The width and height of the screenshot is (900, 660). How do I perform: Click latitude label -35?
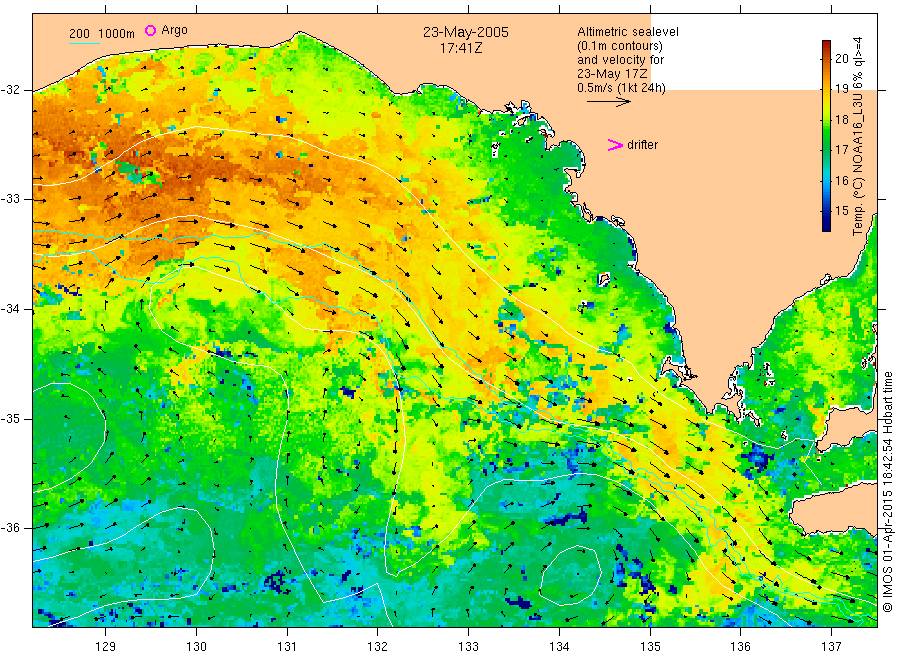pyautogui.click(x=10, y=418)
